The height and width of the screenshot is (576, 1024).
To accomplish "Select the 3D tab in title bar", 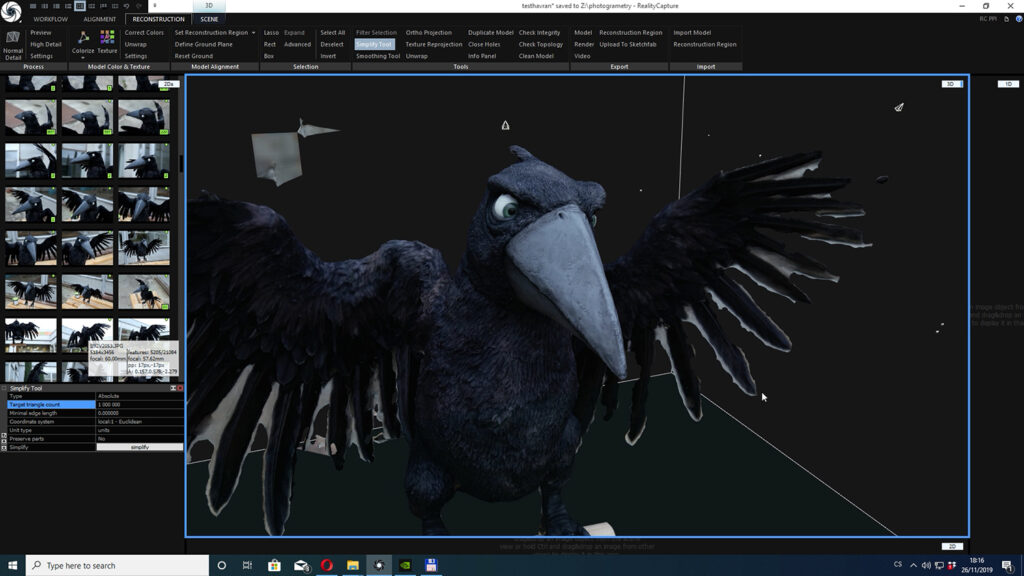I will (x=209, y=5).
